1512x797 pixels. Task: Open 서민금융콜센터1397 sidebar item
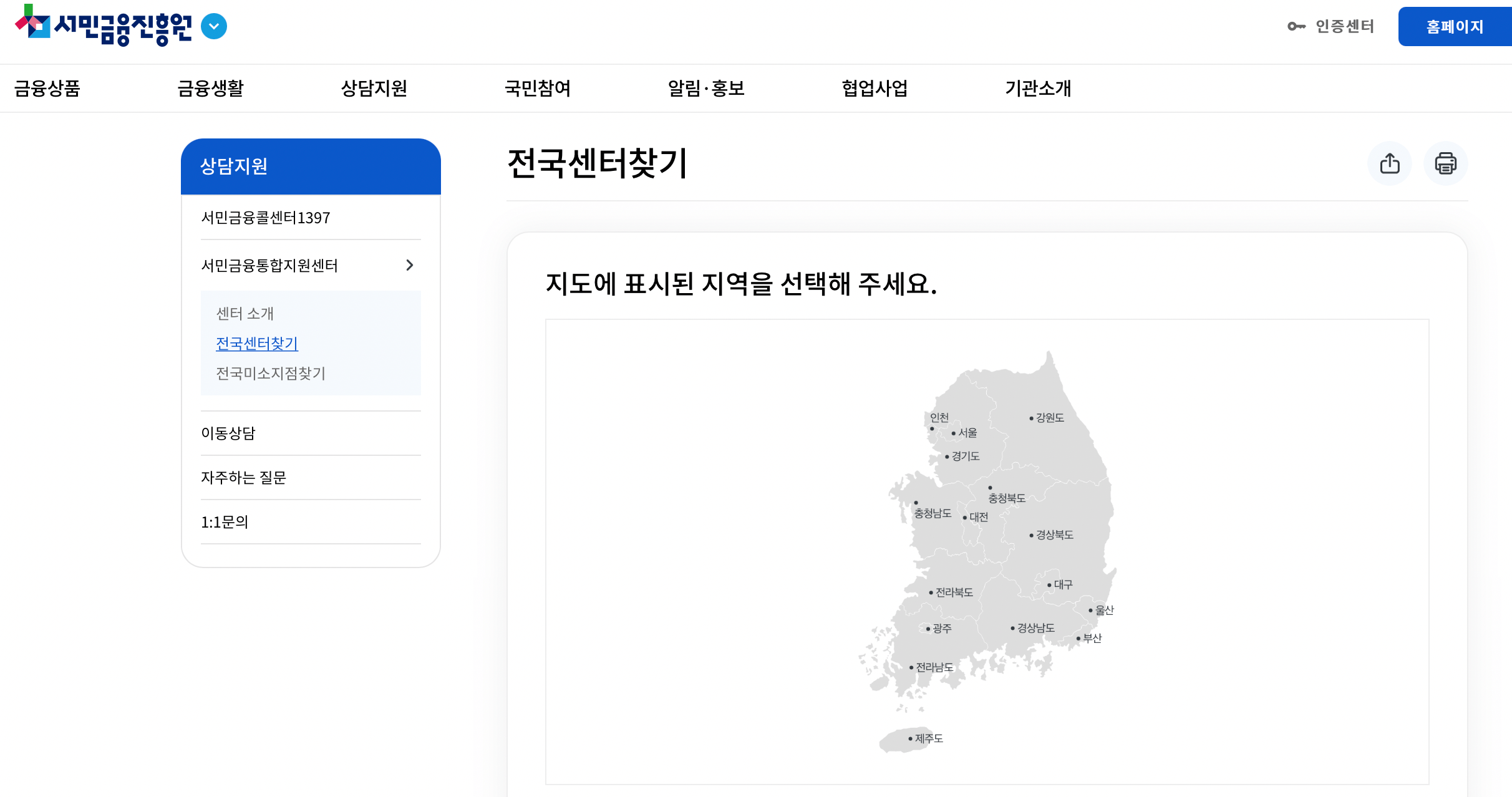tap(266, 218)
